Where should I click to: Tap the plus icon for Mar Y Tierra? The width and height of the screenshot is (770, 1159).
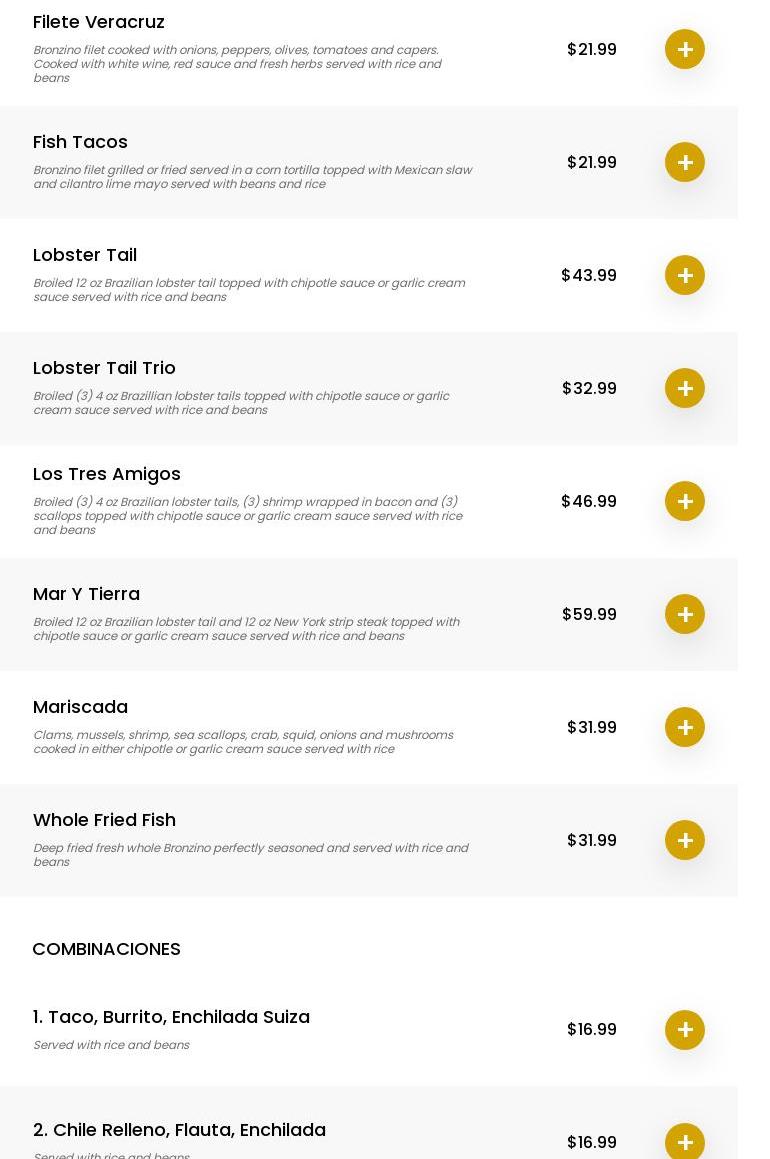(x=685, y=614)
